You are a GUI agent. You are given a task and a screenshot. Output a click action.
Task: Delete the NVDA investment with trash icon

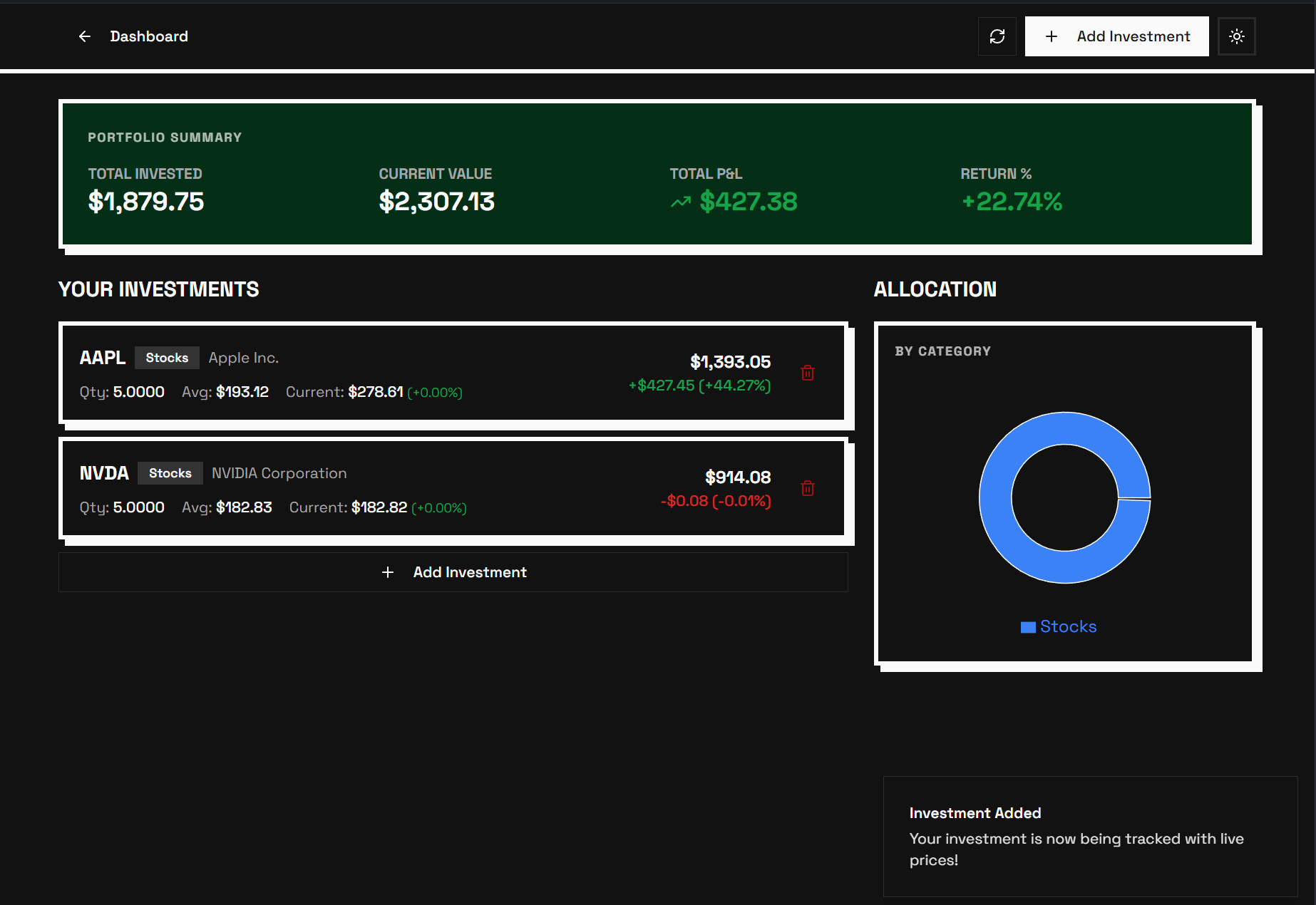pos(808,488)
